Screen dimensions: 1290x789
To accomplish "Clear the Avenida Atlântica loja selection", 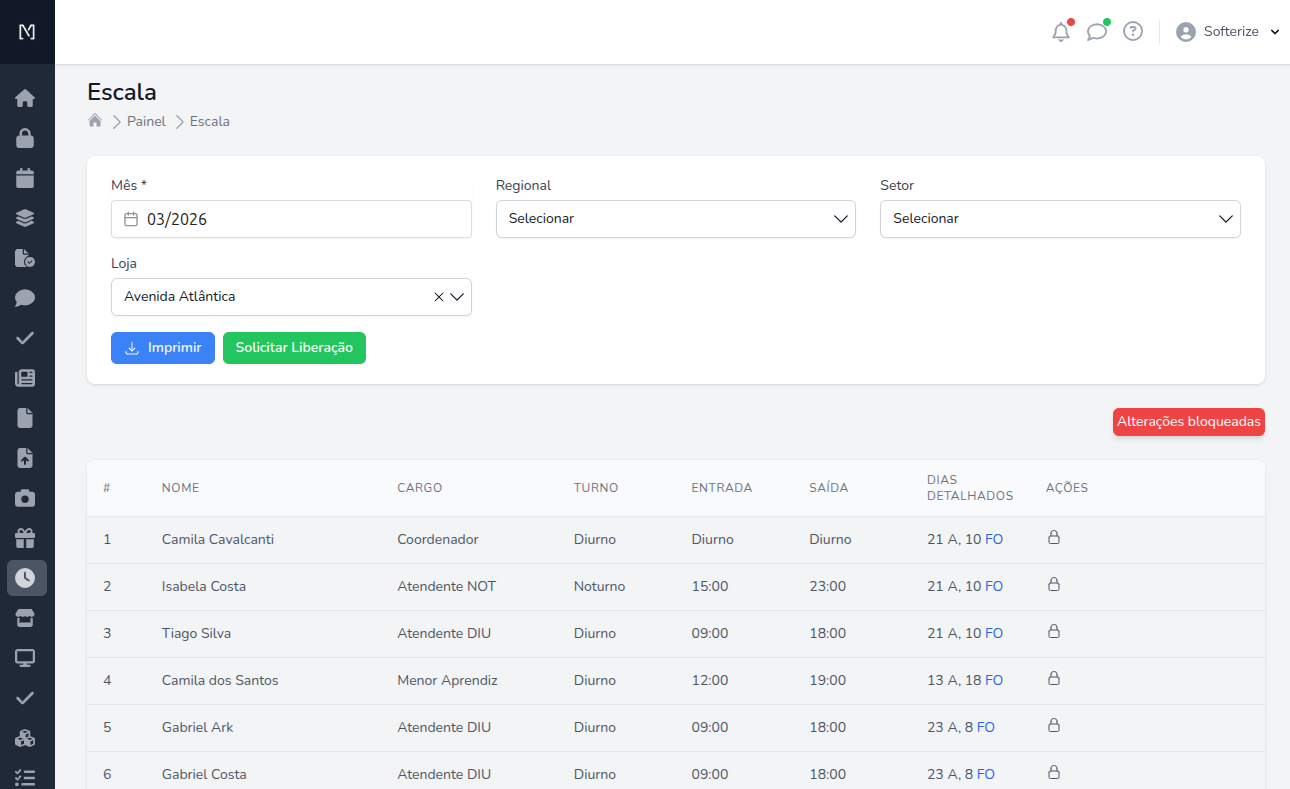I will coord(438,296).
